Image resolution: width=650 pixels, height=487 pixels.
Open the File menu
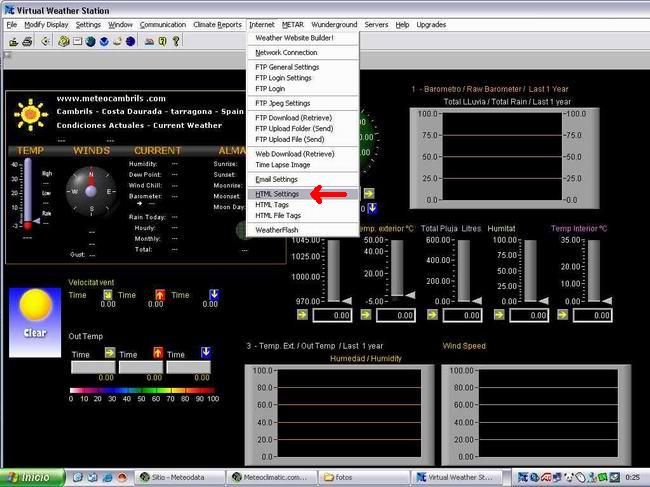[x=12, y=25]
